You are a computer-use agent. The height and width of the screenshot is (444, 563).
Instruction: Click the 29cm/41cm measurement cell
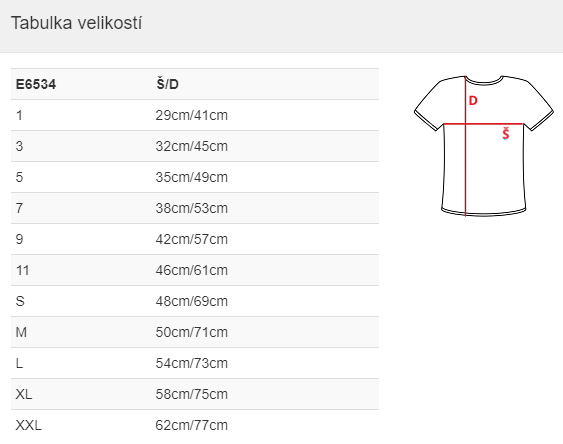pyautogui.click(x=192, y=115)
